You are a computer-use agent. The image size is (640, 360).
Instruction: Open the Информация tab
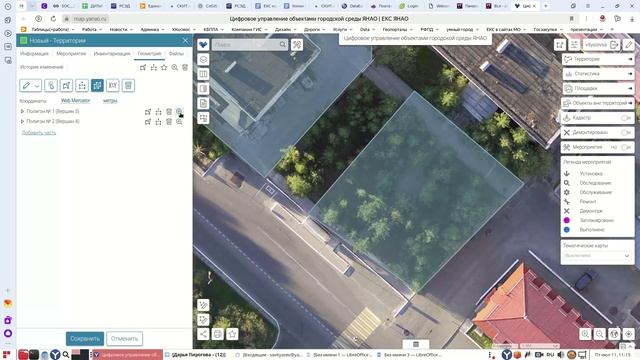pos(34,53)
